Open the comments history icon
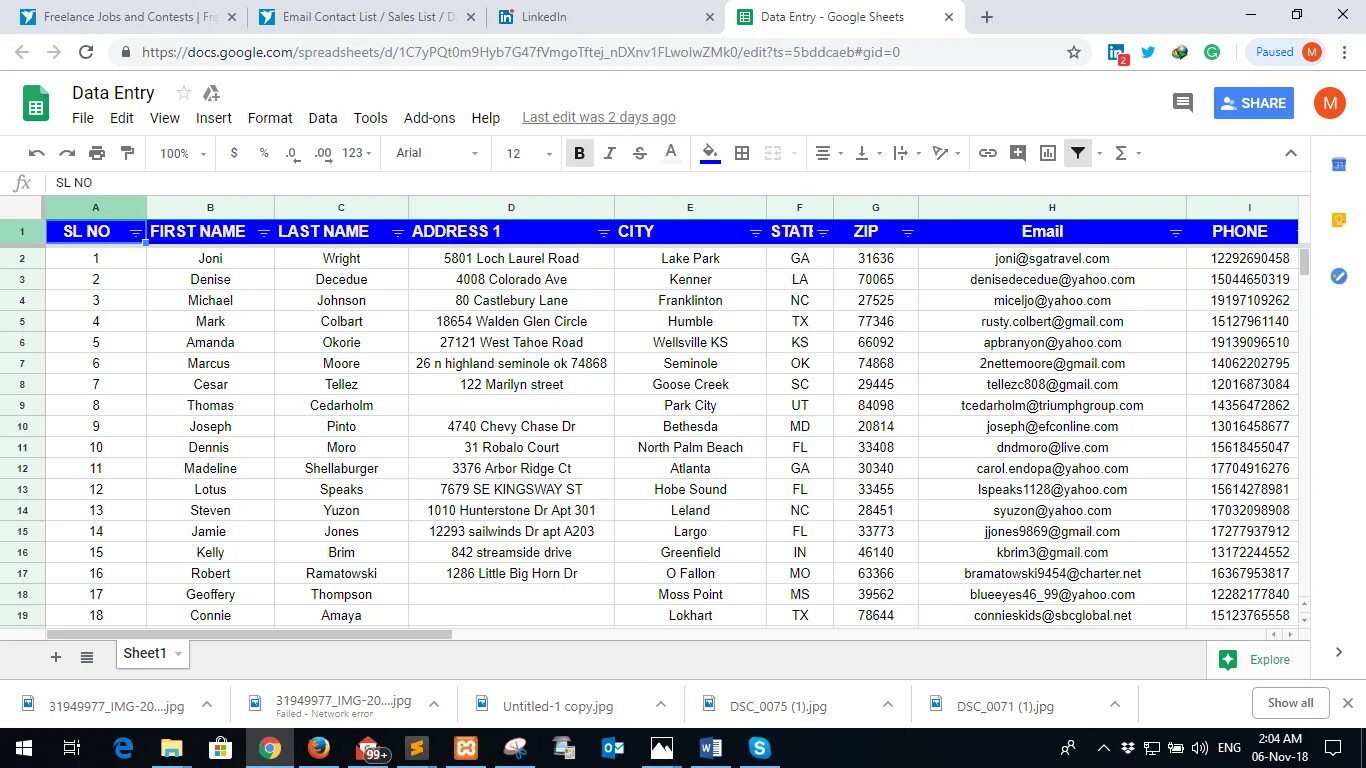The width and height of the screenshot is (1366, 768). 1183,102
